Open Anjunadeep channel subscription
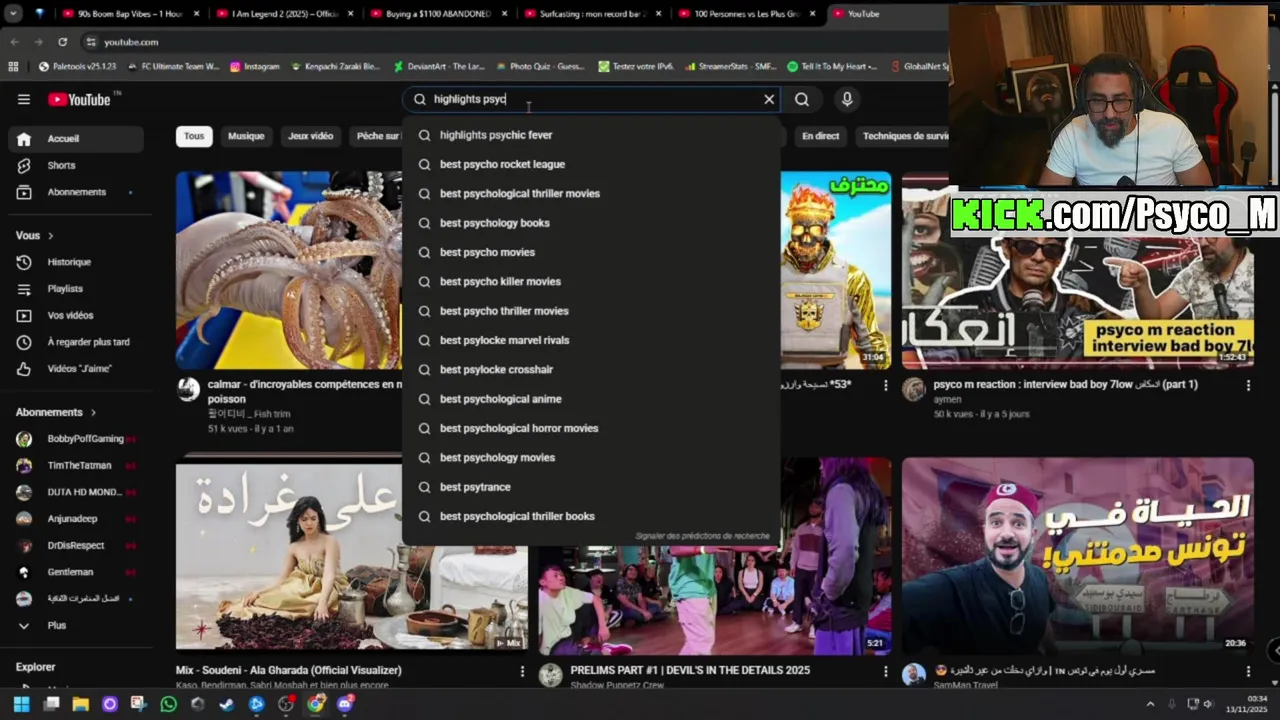This screenshot has width=1280, height=720. click(76, 519)
